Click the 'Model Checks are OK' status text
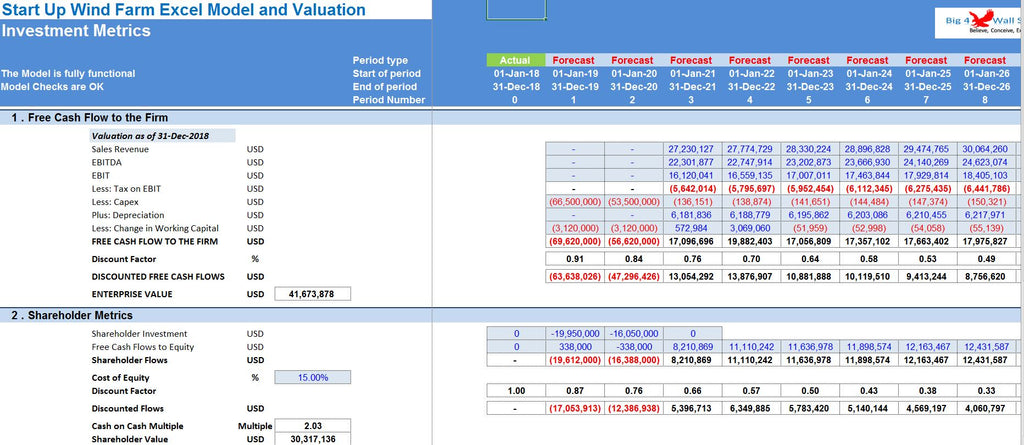This screenshot has height=445, width=1024. tap(53, 87)
